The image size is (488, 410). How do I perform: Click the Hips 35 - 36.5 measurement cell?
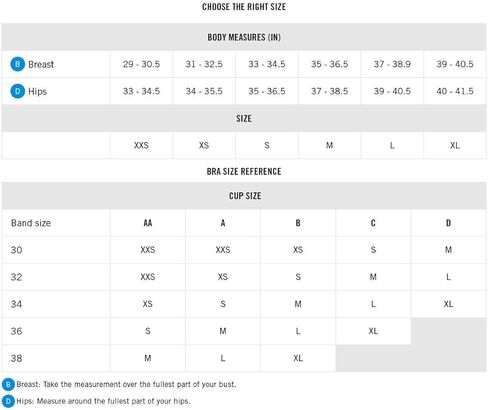pos(267,91)
